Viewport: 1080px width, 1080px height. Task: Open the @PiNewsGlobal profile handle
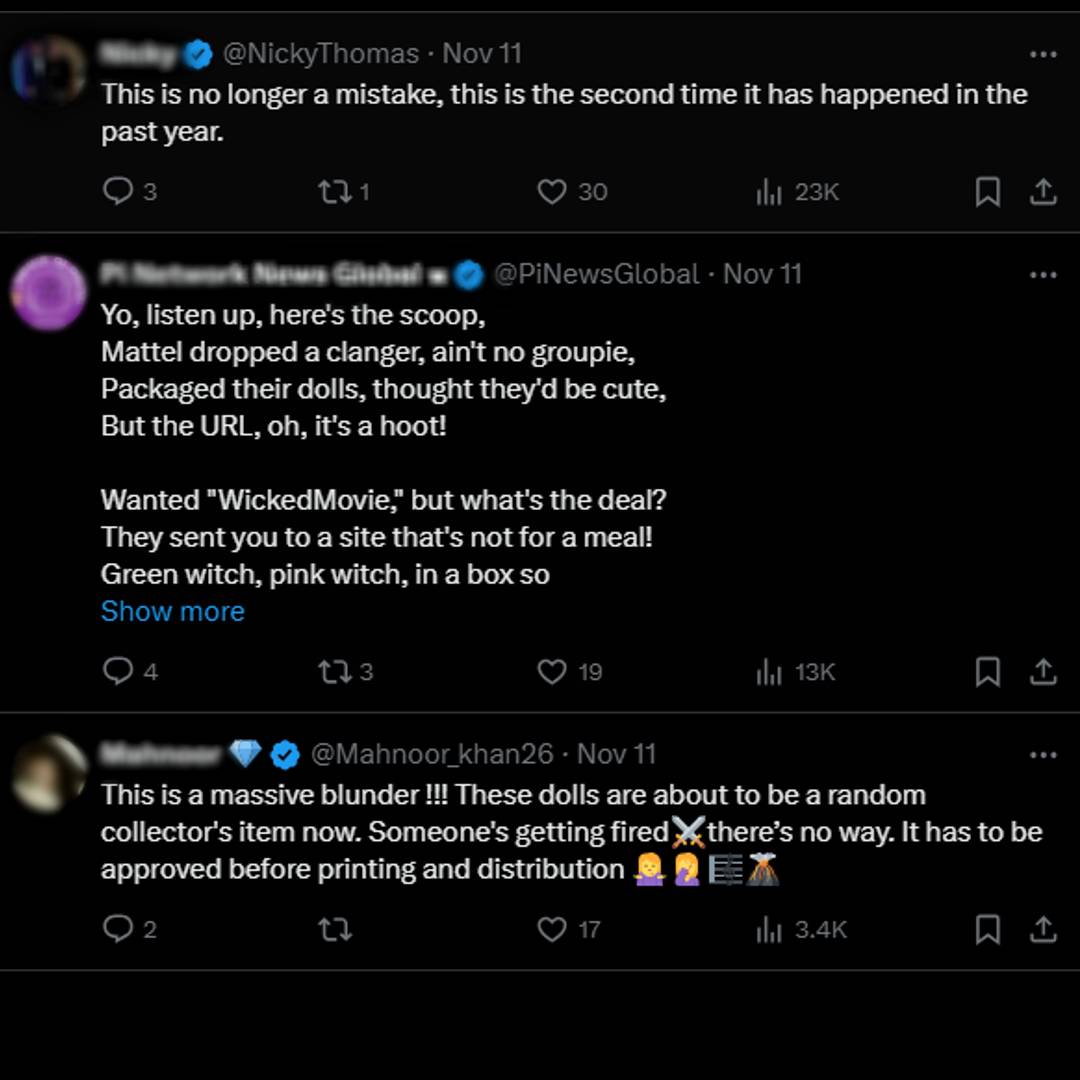coord(596,274)
